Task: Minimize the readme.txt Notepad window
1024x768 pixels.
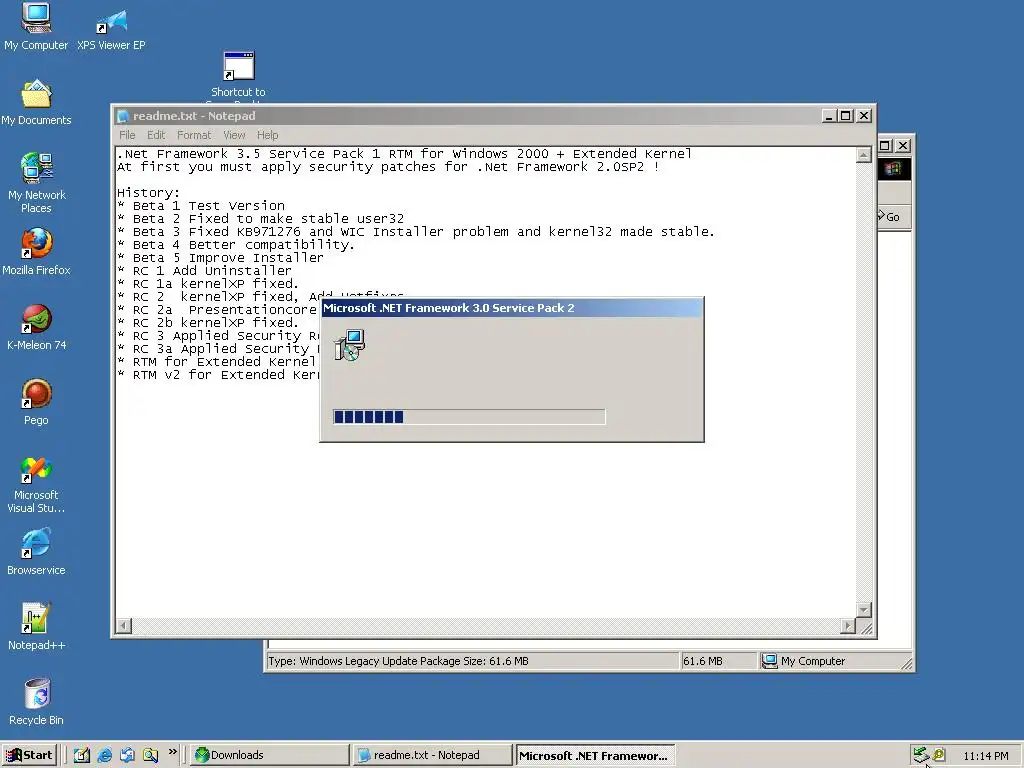Action: (829, 116)
